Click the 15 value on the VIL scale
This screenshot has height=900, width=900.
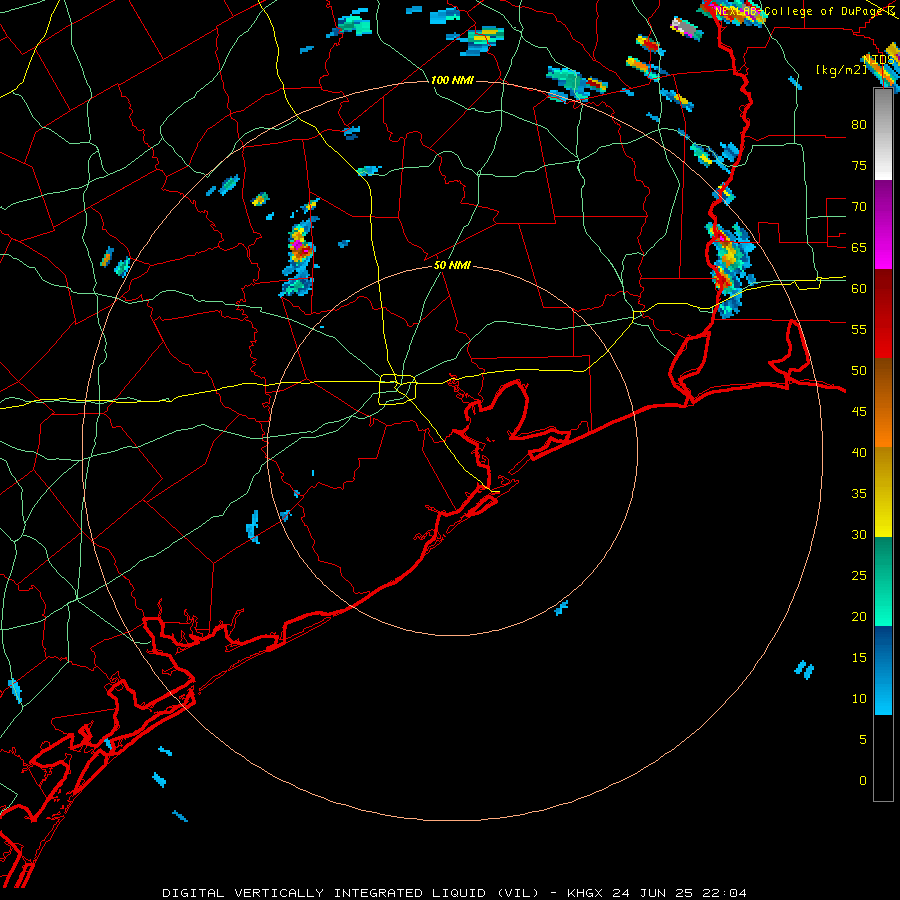pyautogui.click(x=859, y=658)
